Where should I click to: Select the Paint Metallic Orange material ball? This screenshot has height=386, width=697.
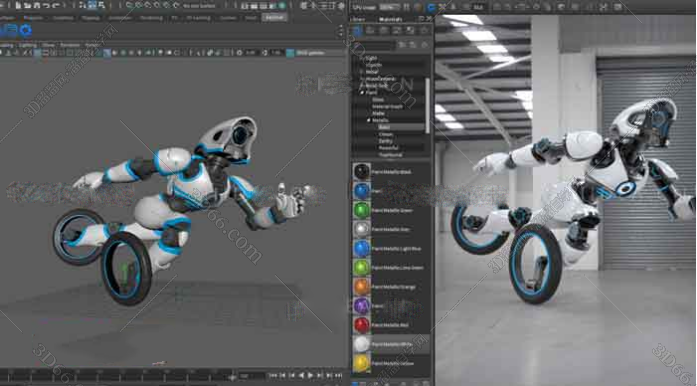point(362,286)
